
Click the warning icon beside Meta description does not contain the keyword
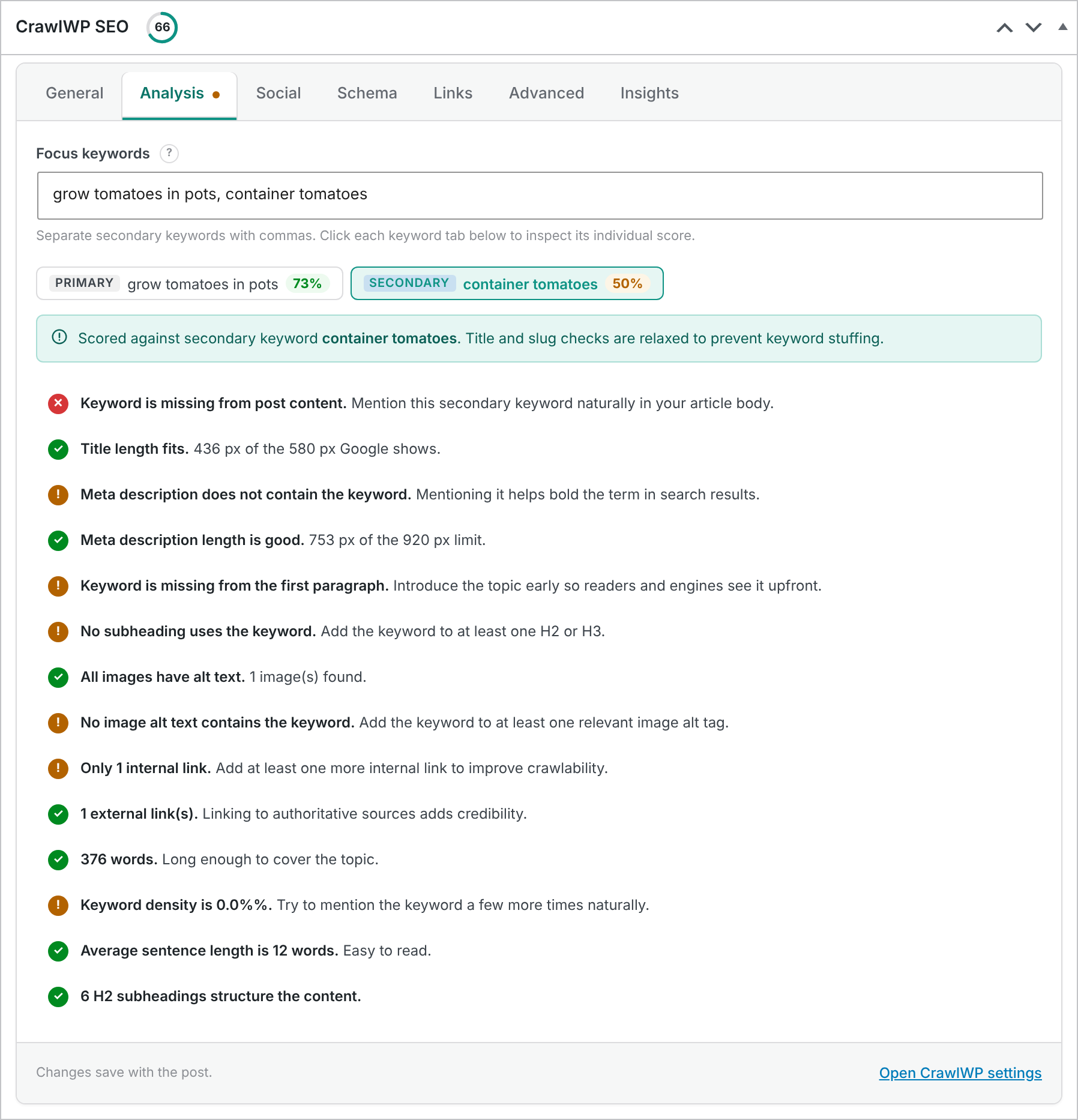(58, 495)
